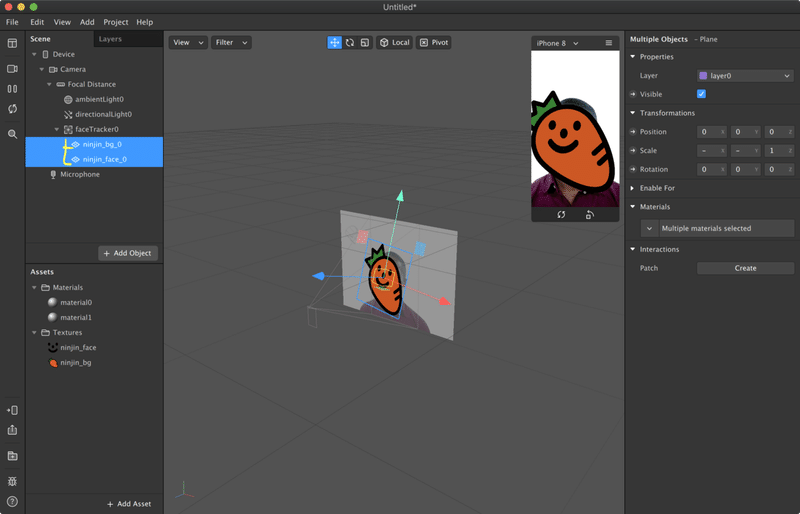Image resolution: width=800 pixels, height=514 pixels.
Task: Click the Visible property patch arrow
Action: [633, 94]
